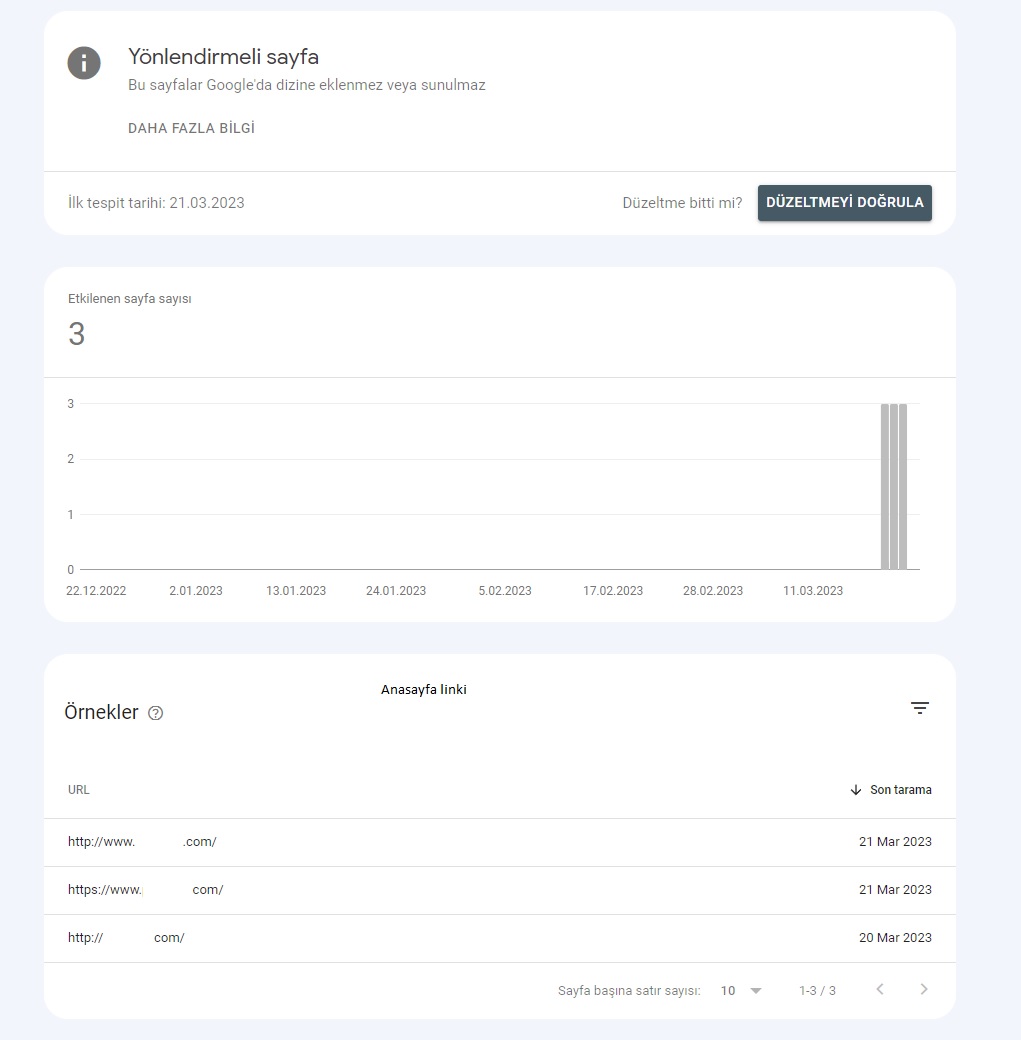Click the help icon next to Örnekler
Image resolution: width=1021 pixels, height=1040 pixels.
[155, 713]
